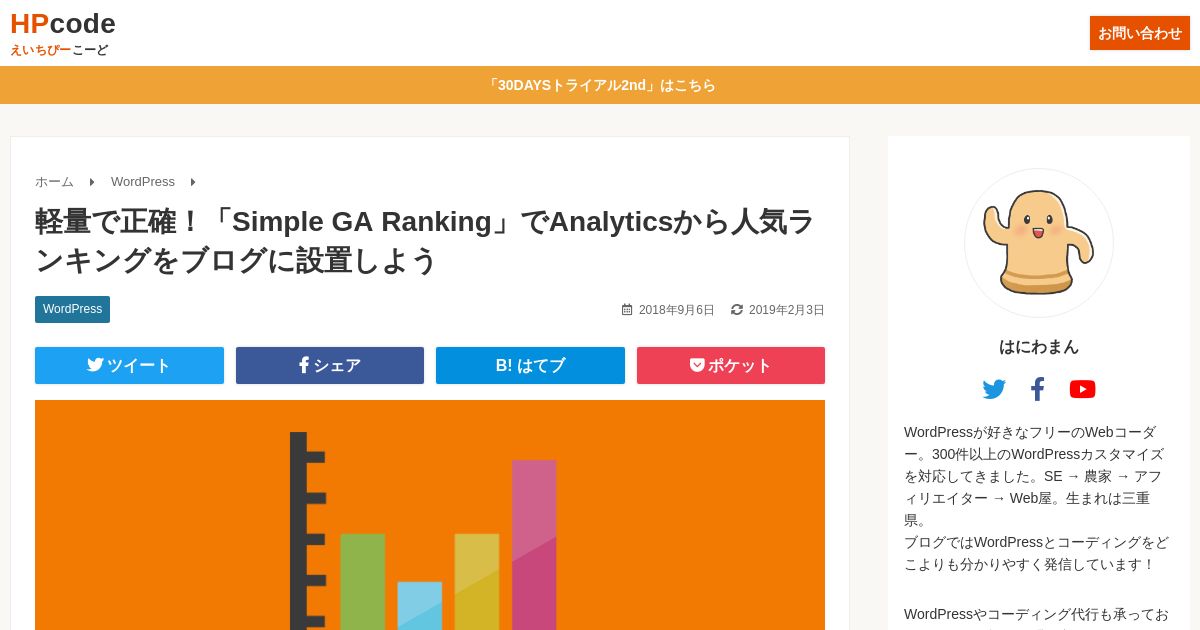Navigate to ホーム in the breadcrumb
Image resolution: width=1200 pixels, height=630 pixels.
pyautogui.click(x=54, y=182)
